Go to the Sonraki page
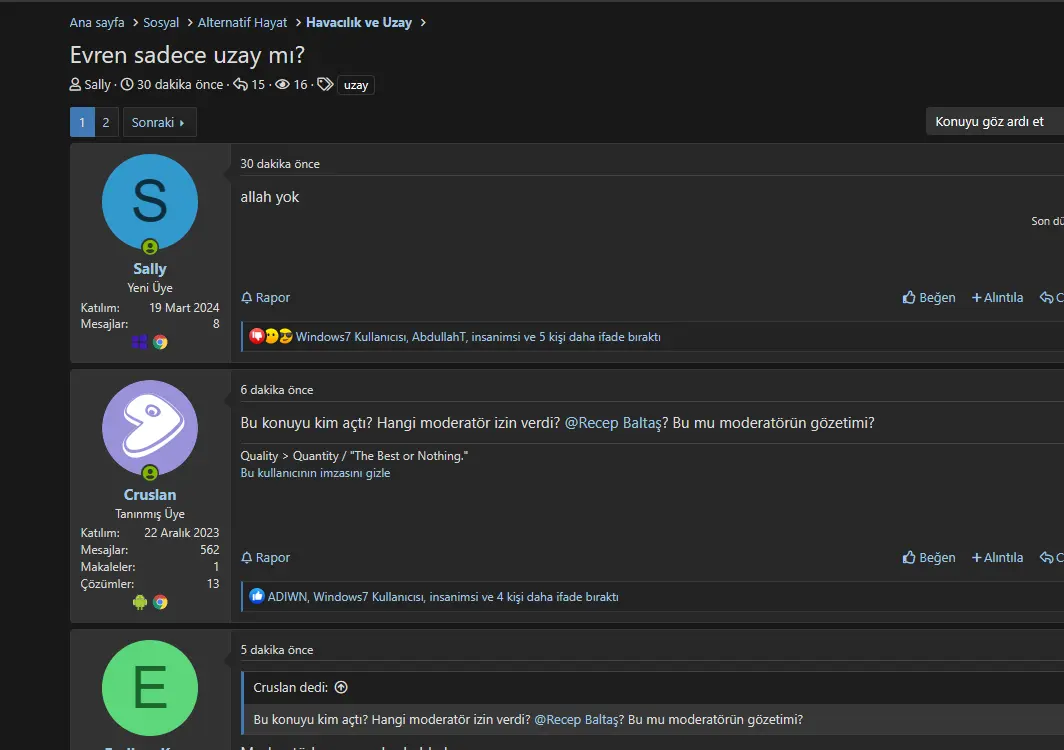The height and width of the screenshot is (750, 1064). tap(159, 122)
